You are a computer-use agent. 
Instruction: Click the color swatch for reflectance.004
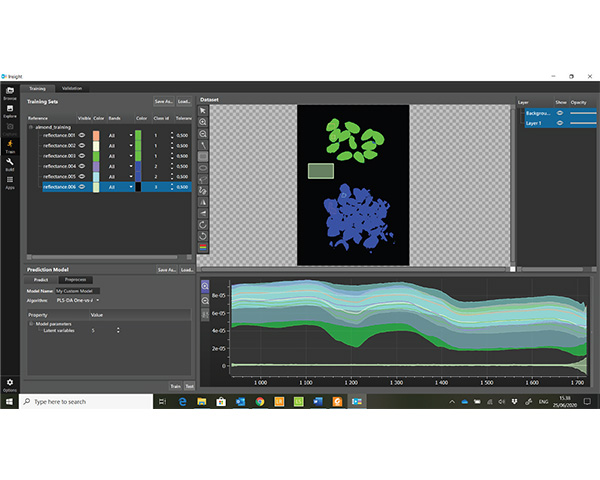[96, 166]
